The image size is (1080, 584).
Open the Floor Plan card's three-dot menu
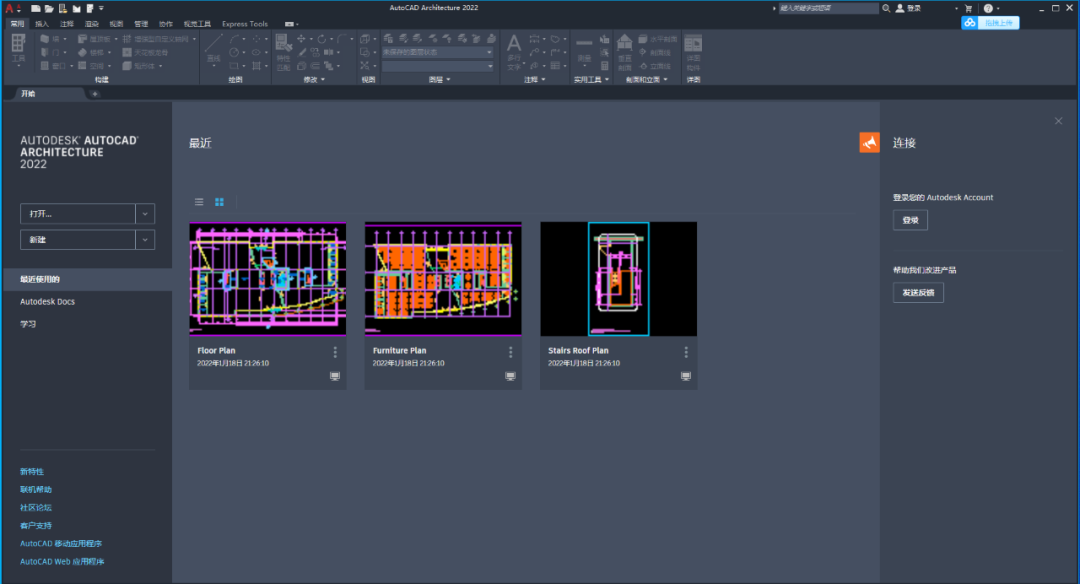point(335,352)
